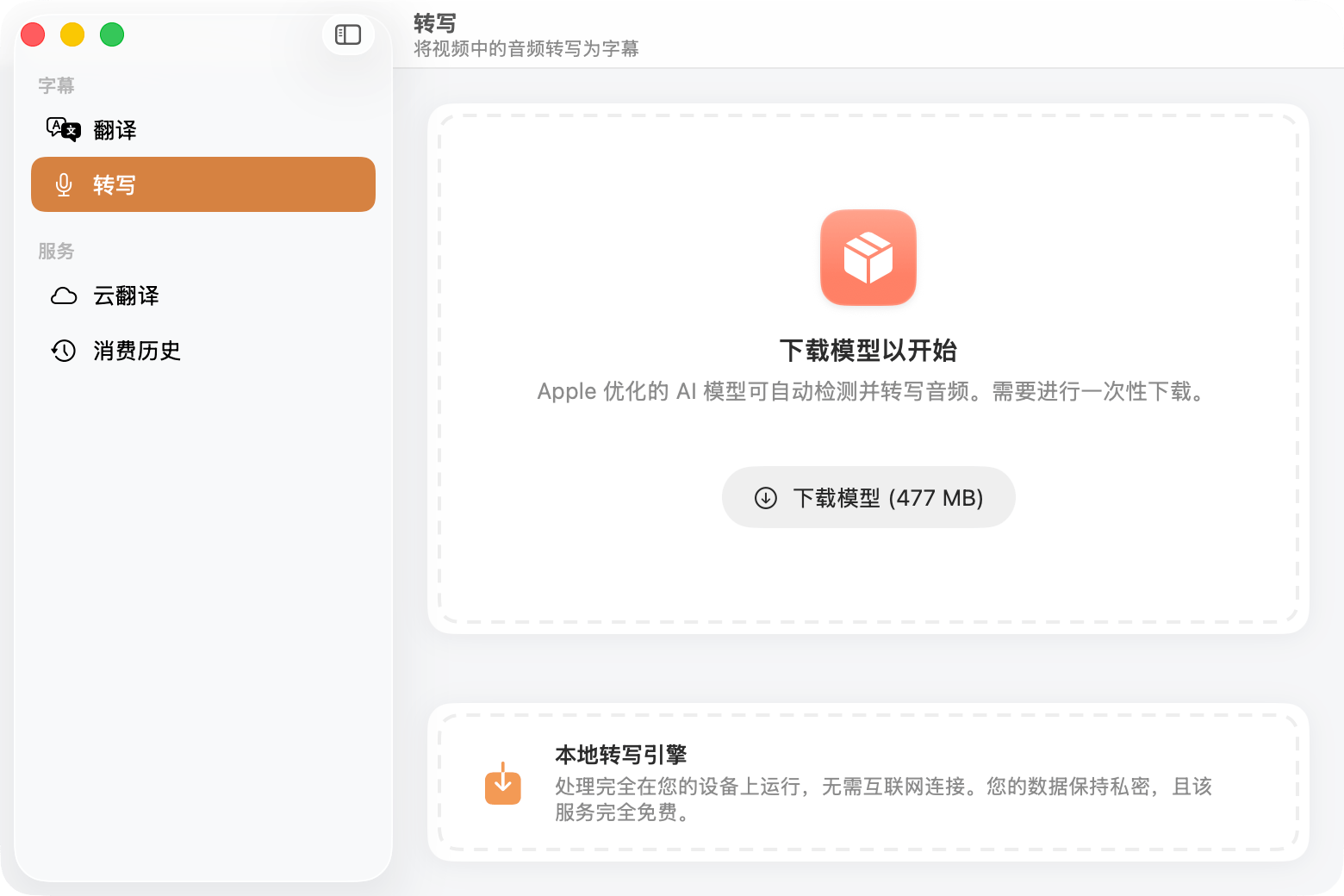Click the microphone icon beside 转写
Screen dimensions: 1344x896
point(64,184)
